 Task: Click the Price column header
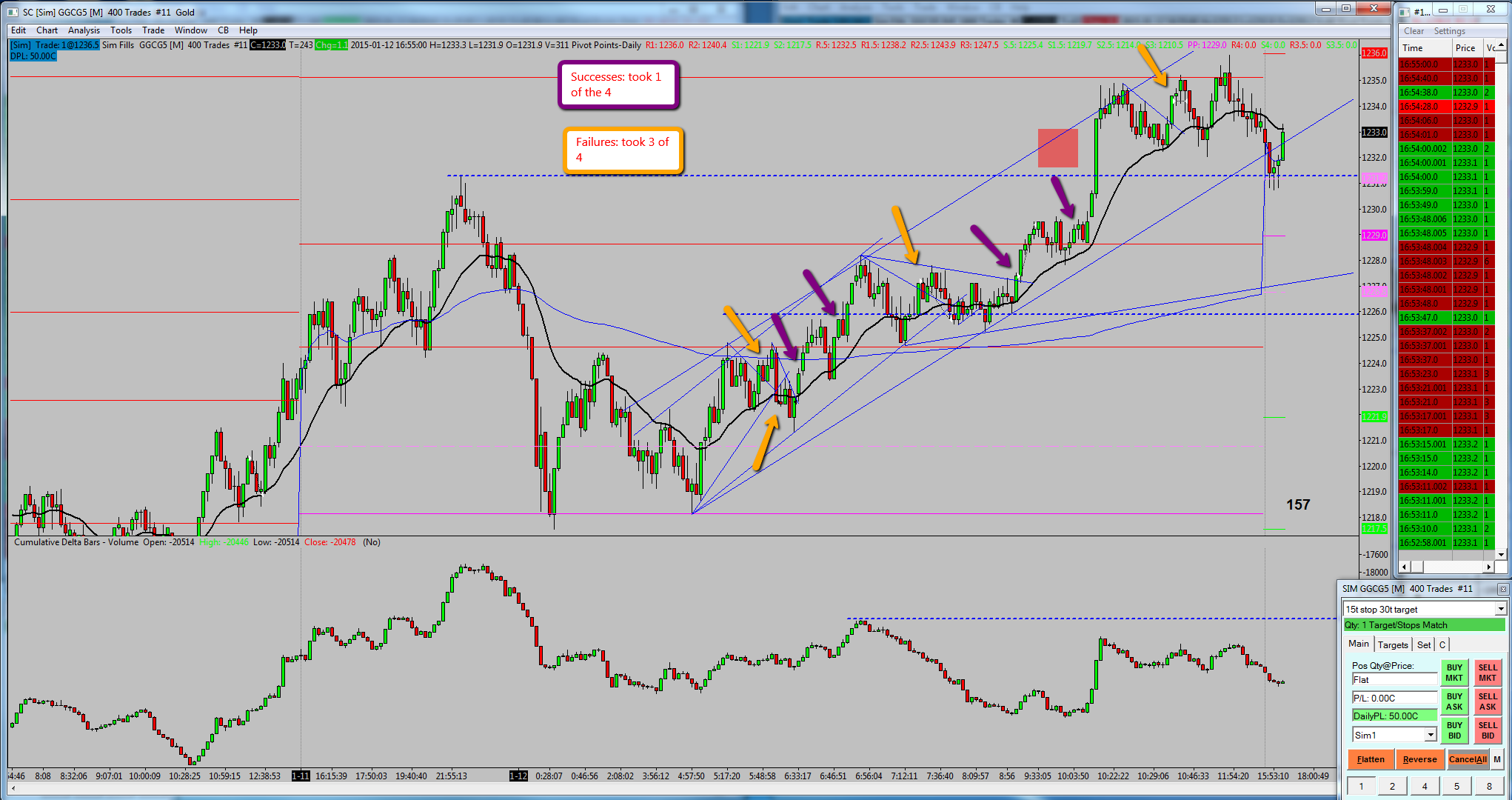click(1466, 48)
